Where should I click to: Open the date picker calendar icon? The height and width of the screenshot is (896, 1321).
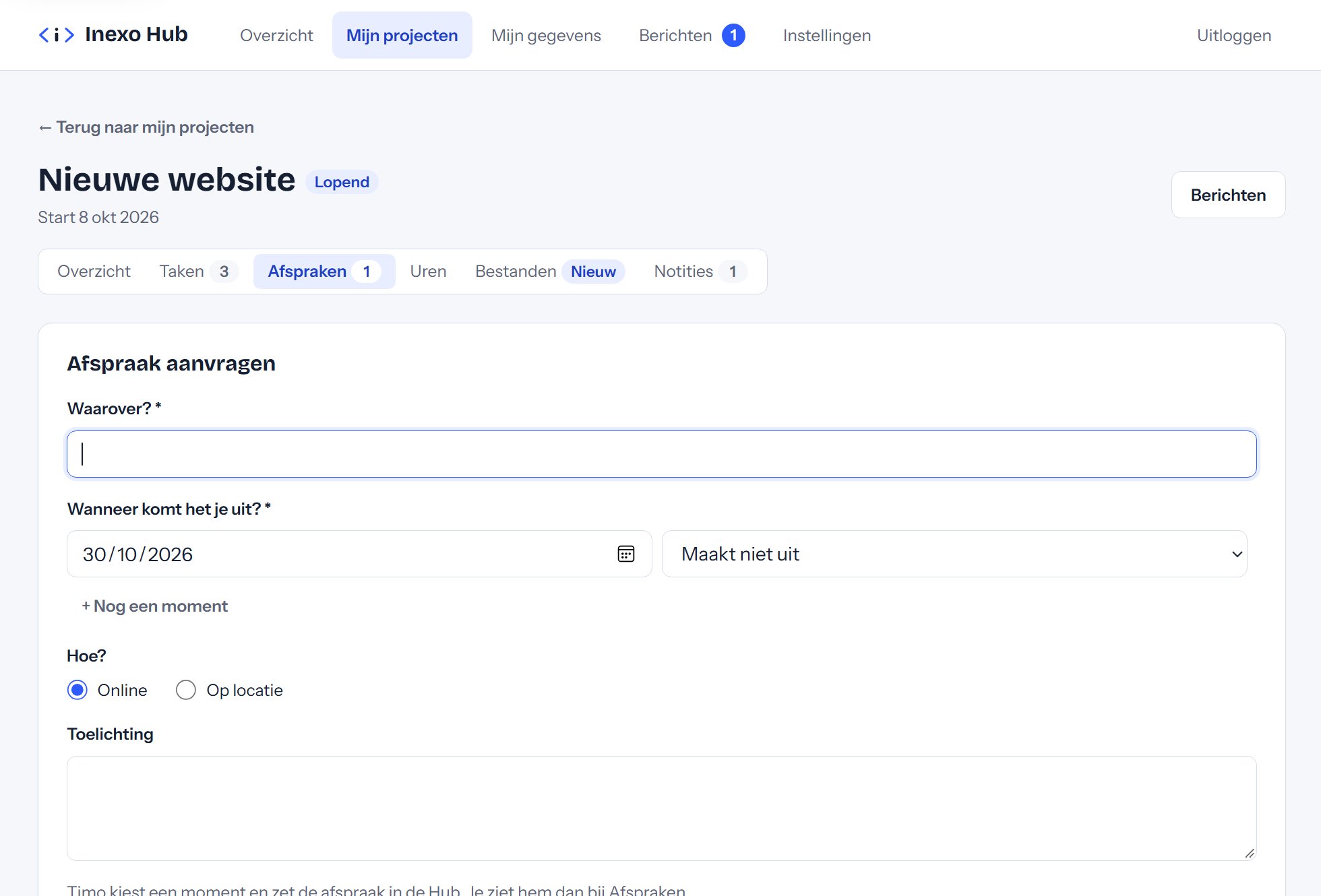(626, 554)
